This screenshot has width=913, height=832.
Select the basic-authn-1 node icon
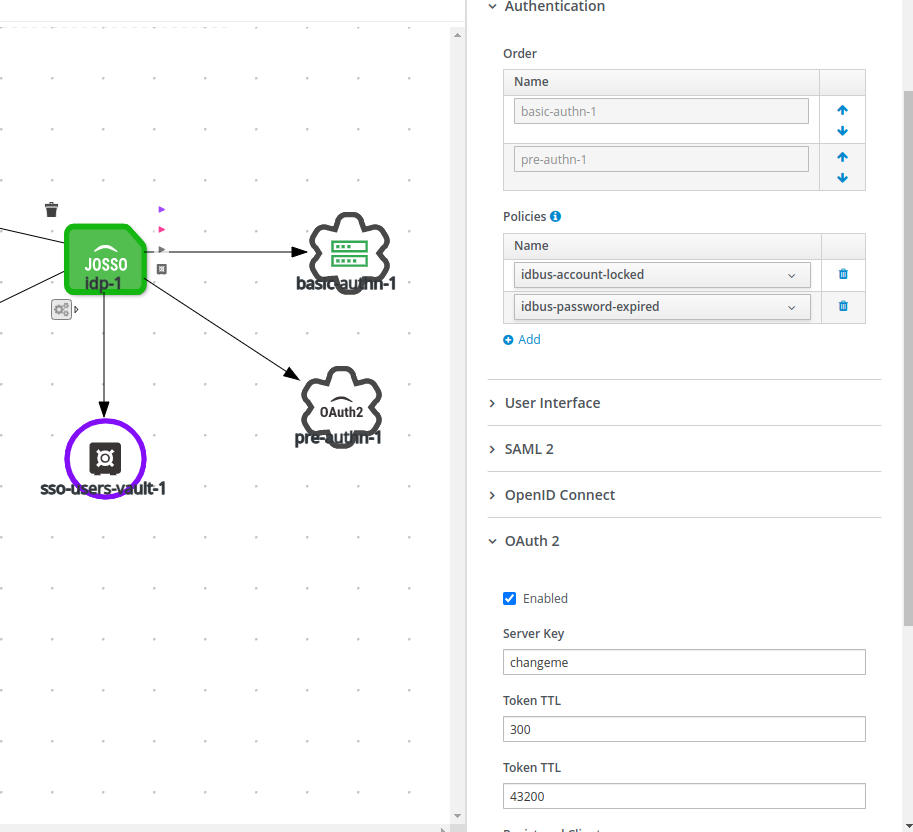[349, 253]
